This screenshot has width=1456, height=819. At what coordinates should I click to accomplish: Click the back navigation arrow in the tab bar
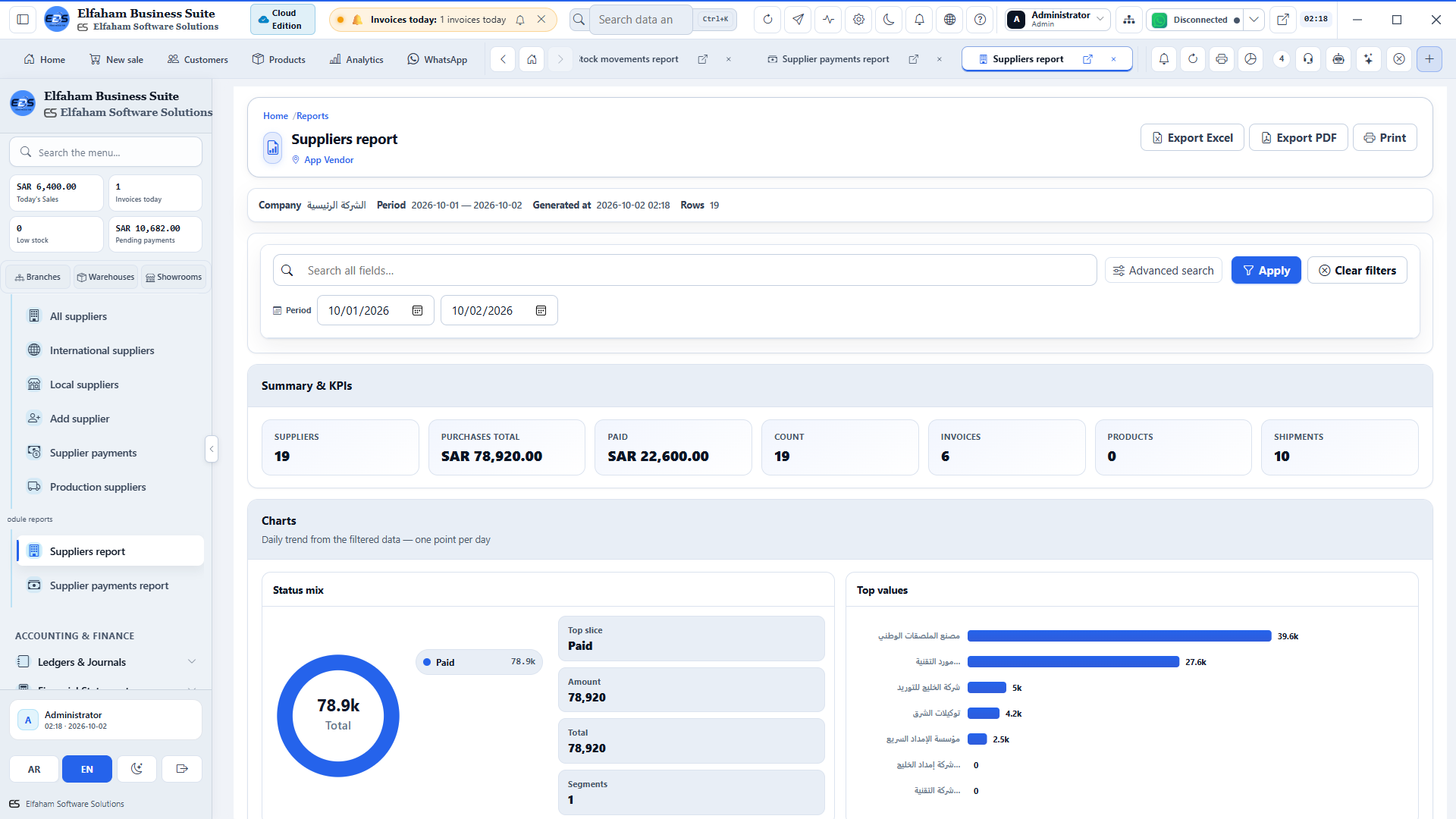click(503, 59)
